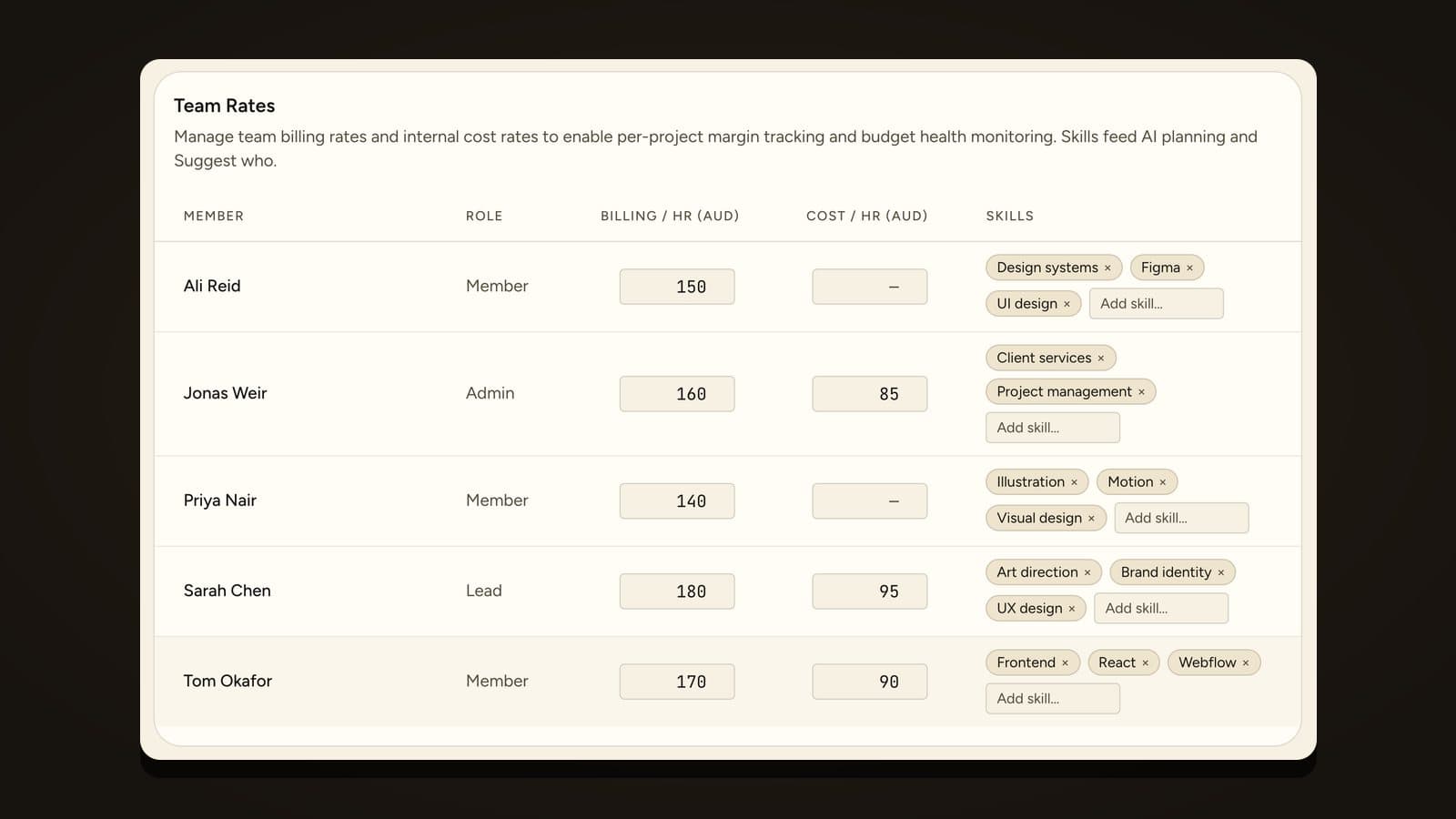Remove the Brand identity skill tag
Image resolution: width=1456 pixels, height=819 pixels.
(x=1220, y=572)
